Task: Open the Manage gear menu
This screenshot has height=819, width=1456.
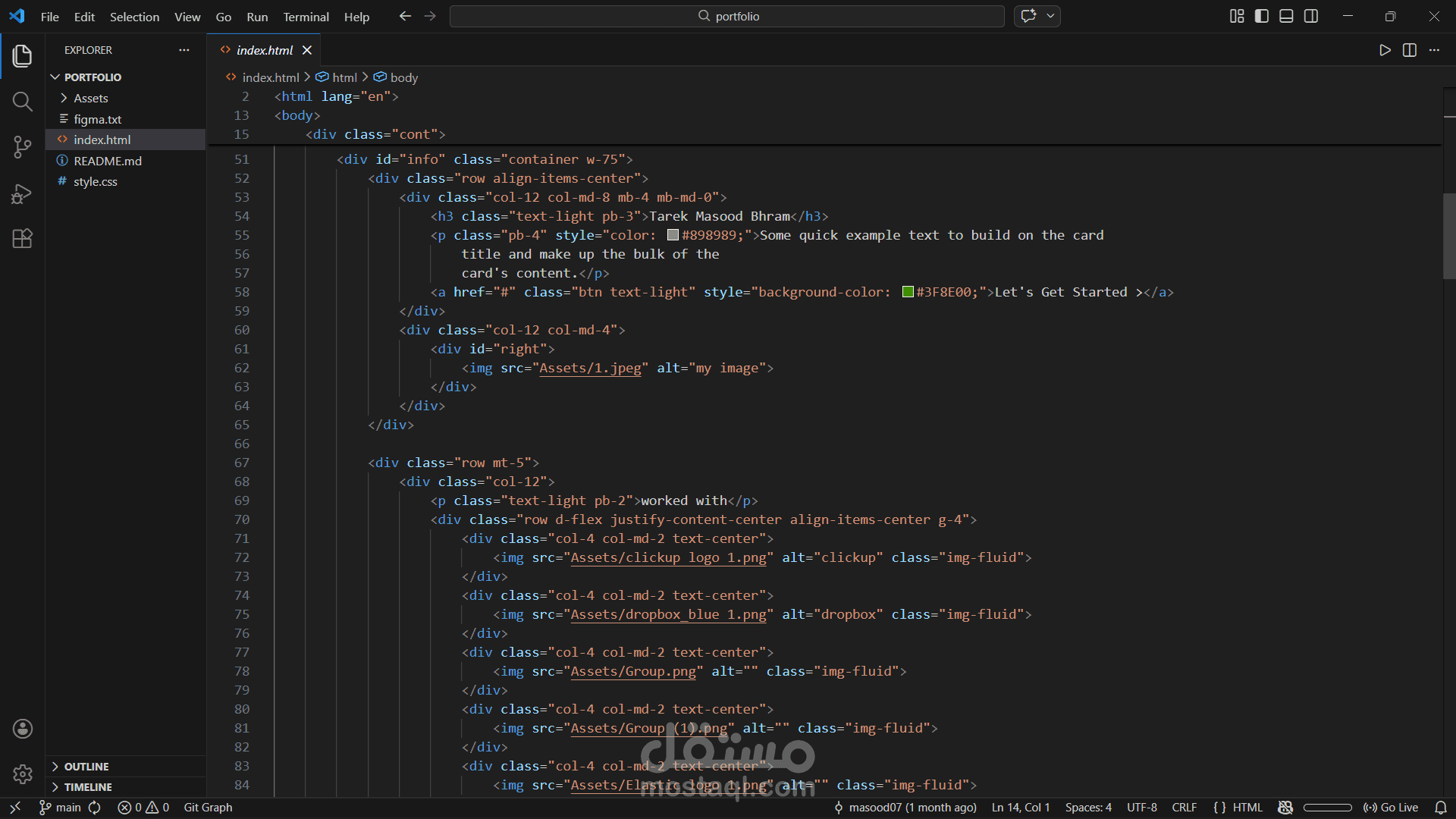Action: click(22, 774)
